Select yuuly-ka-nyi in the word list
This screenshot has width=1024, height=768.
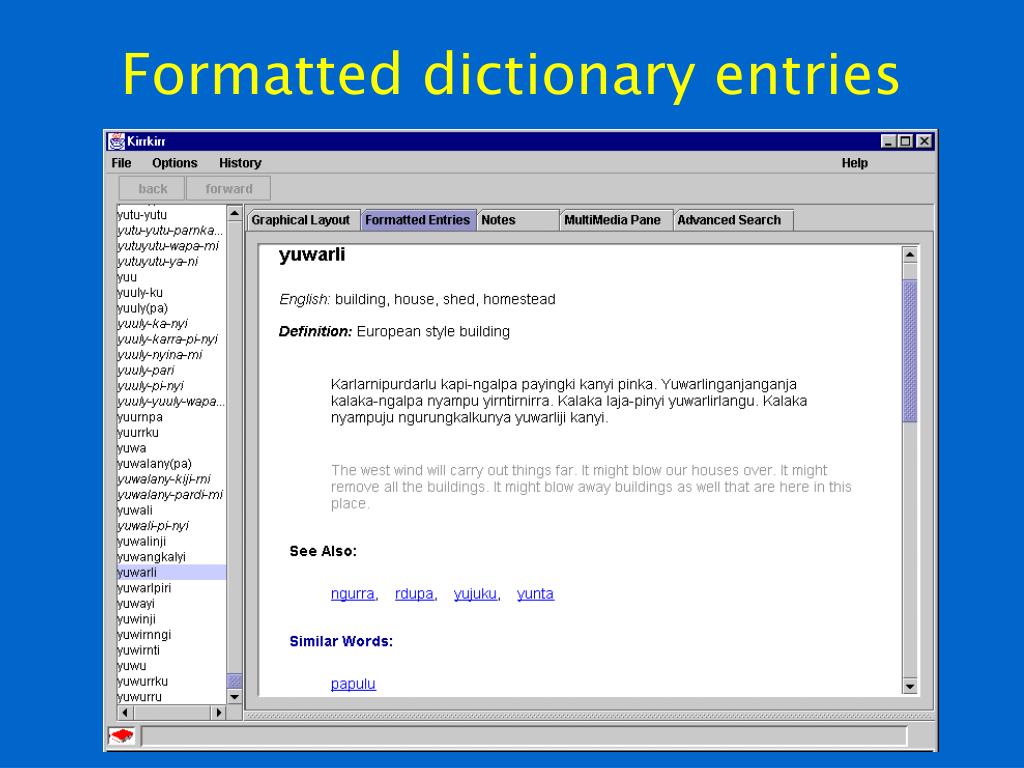[171, 323]
